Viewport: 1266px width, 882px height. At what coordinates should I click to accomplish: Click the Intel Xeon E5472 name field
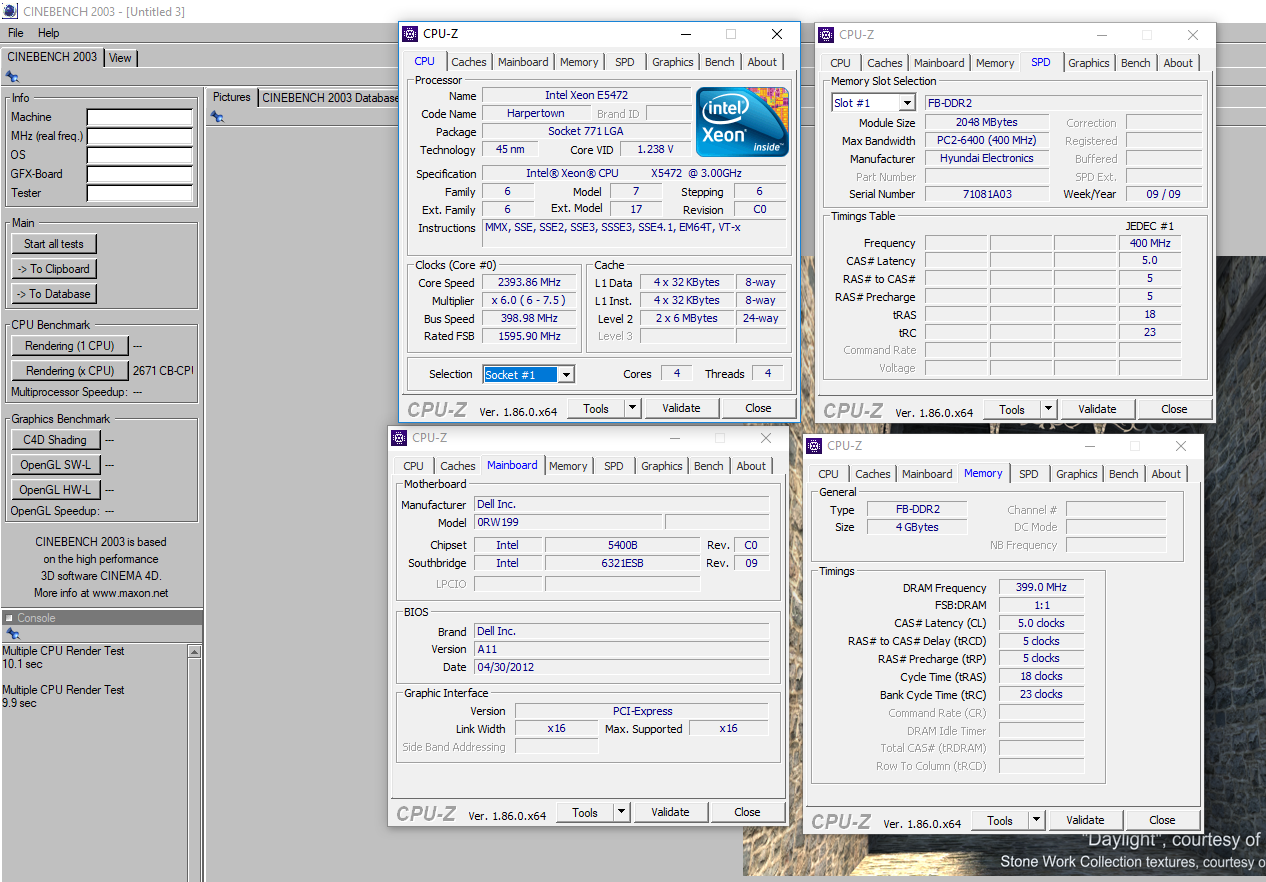click(x=586, y=96)
